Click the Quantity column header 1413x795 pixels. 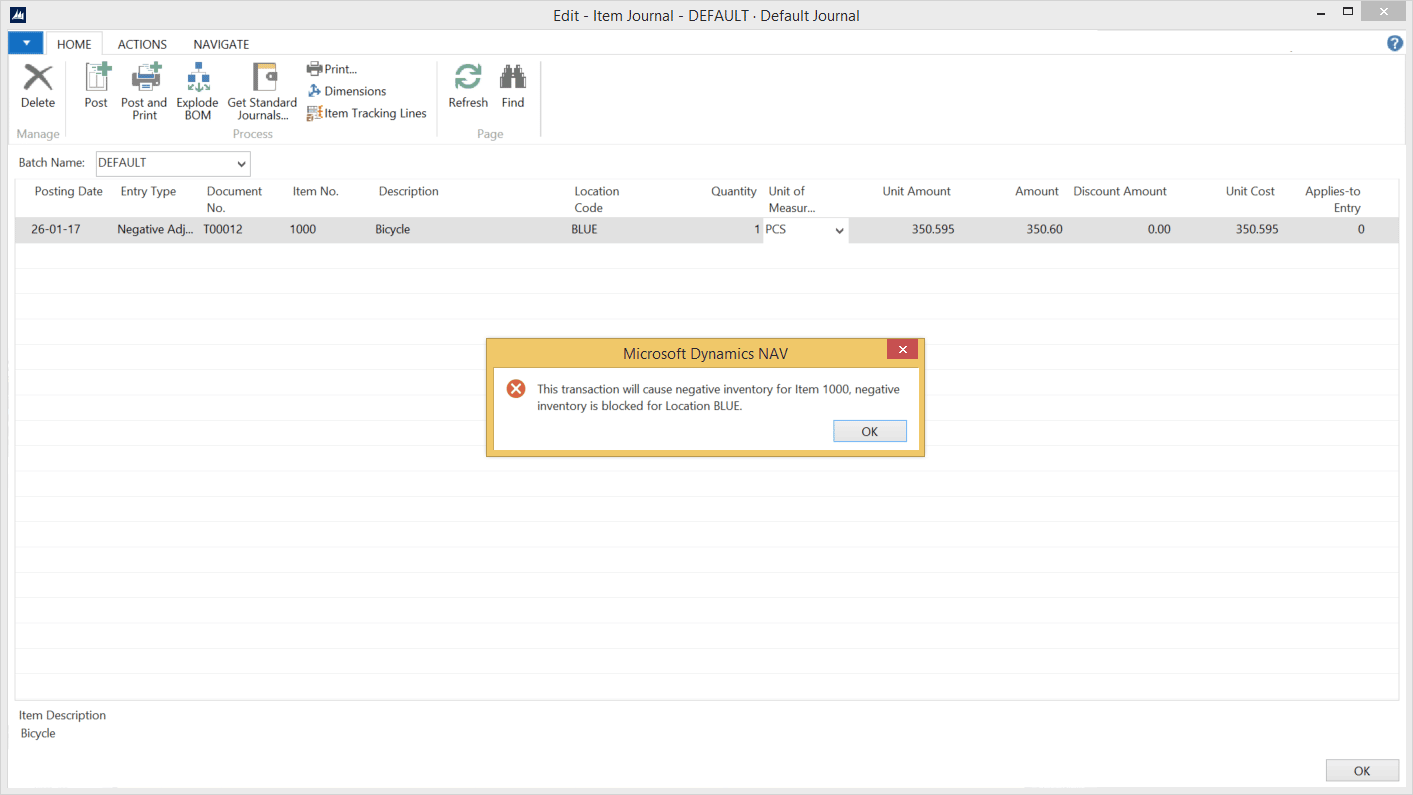(x=734, y=191)
